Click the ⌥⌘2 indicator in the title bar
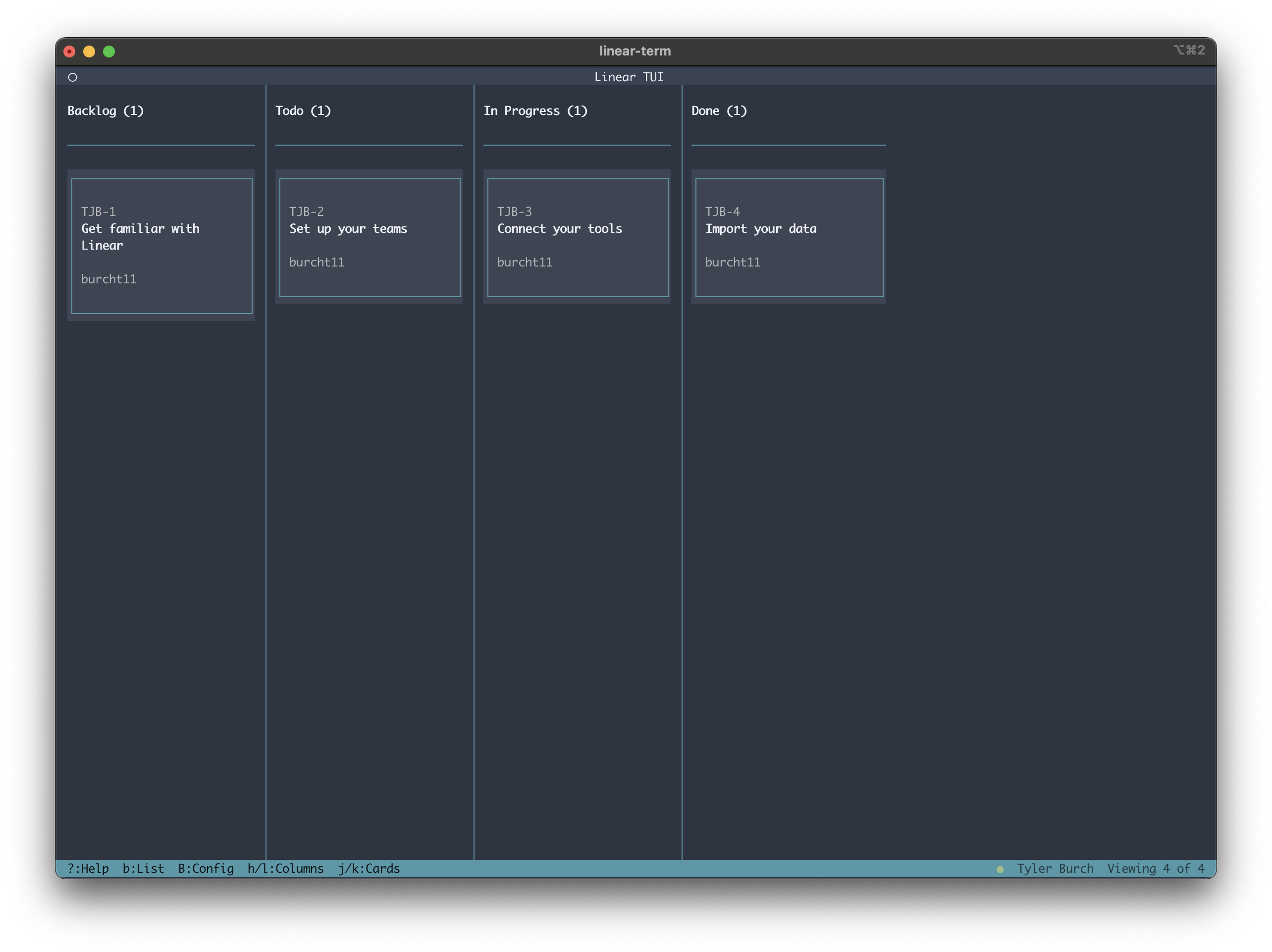1272x952 pixels. coord(1191,51)
